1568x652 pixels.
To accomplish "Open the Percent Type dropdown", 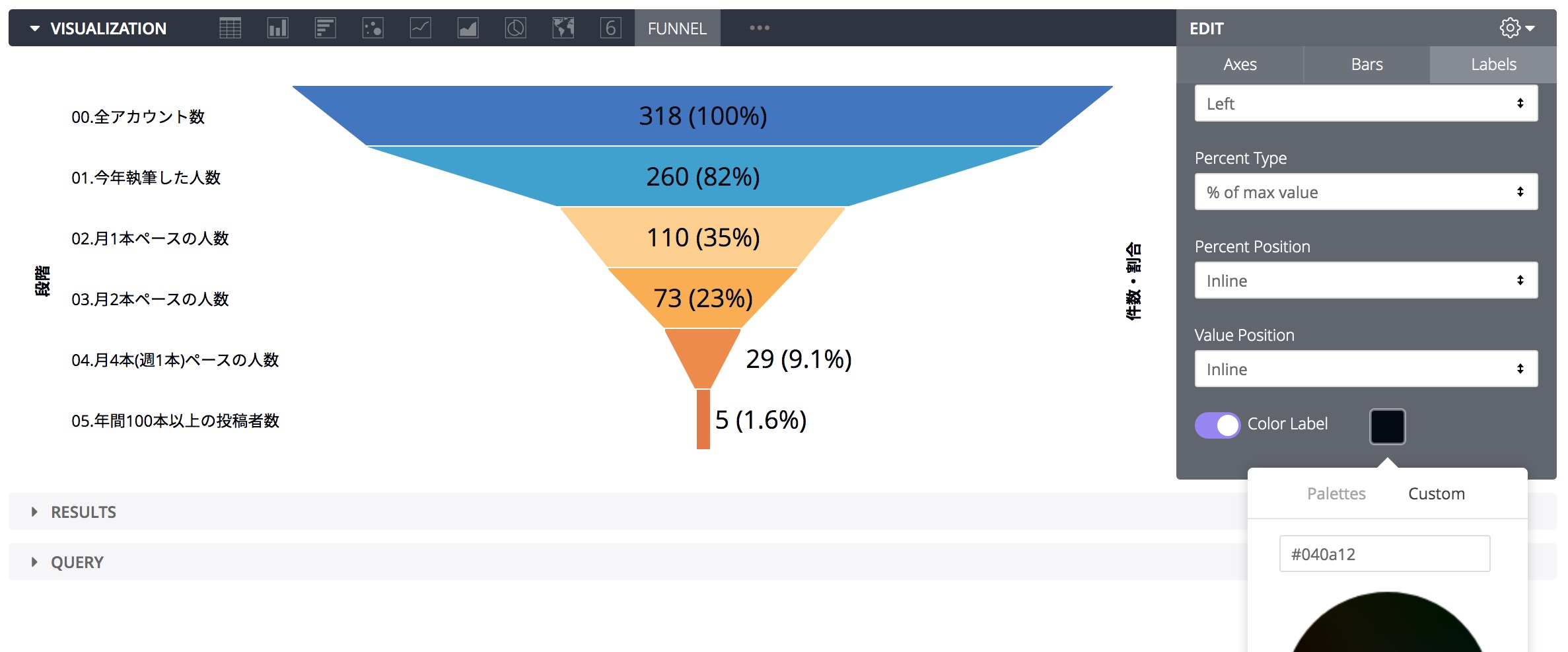I will point(1365,192).
